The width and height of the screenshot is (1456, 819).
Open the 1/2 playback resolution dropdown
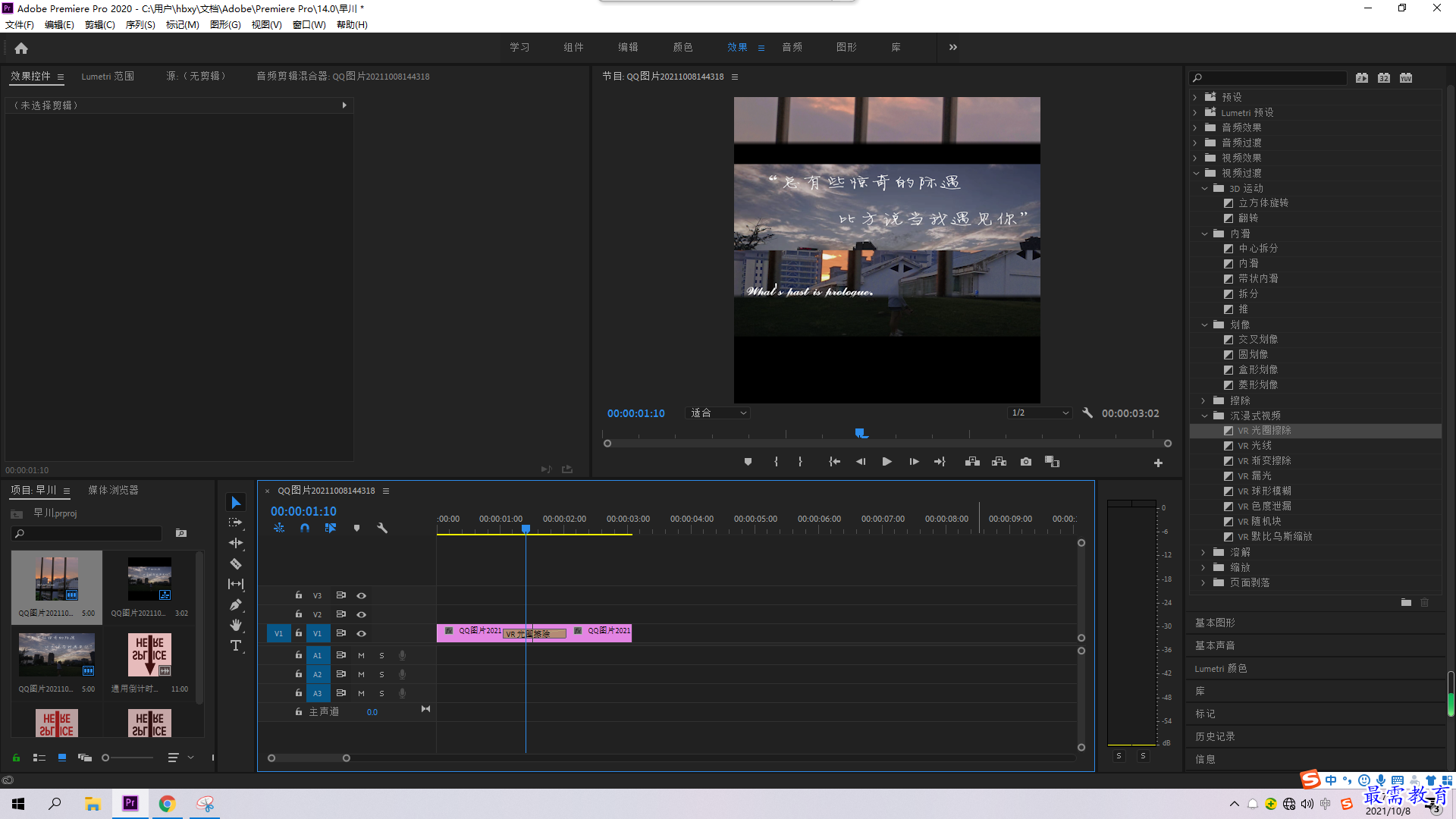1040,413
